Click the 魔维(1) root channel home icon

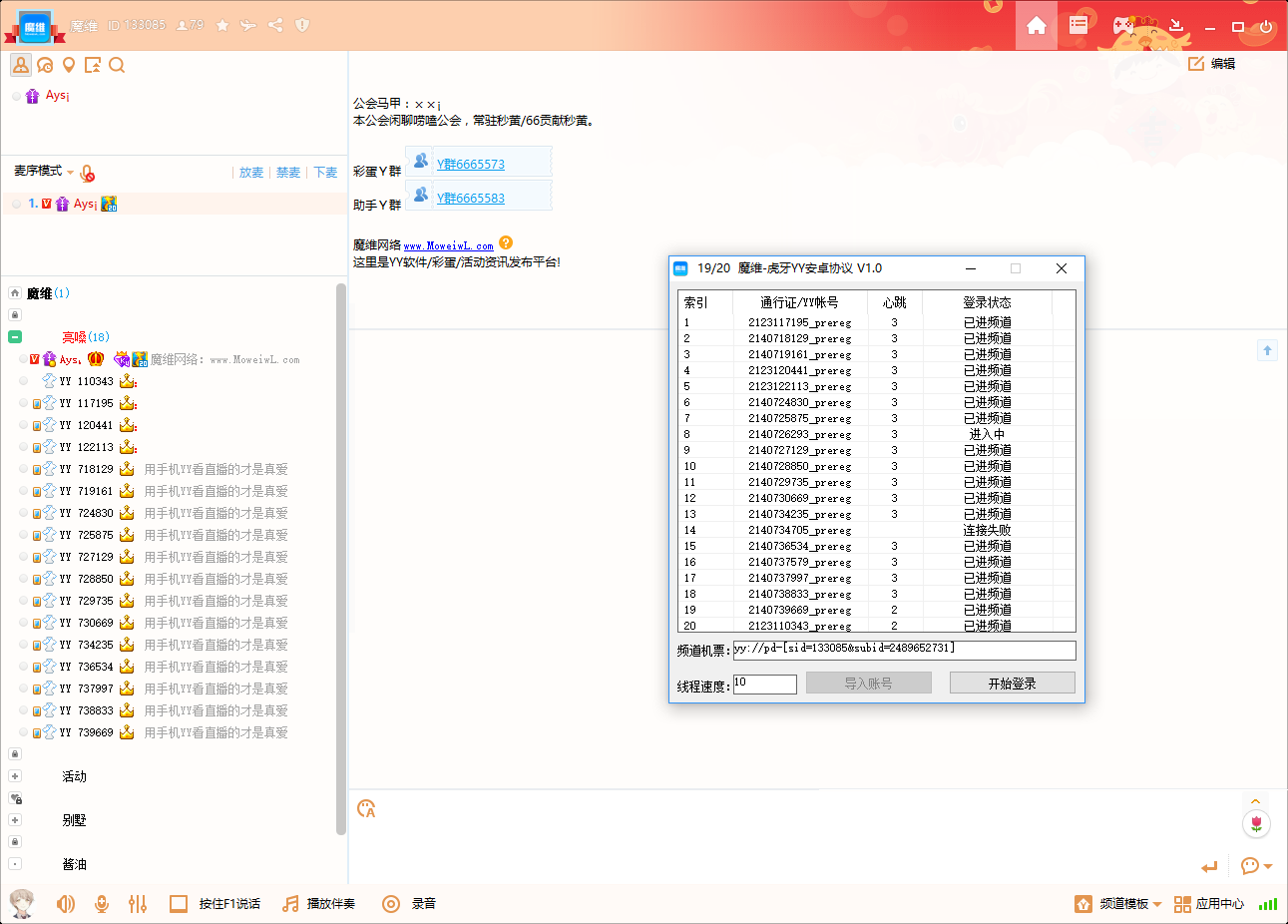pyautogui.click(x=15, y=293)
